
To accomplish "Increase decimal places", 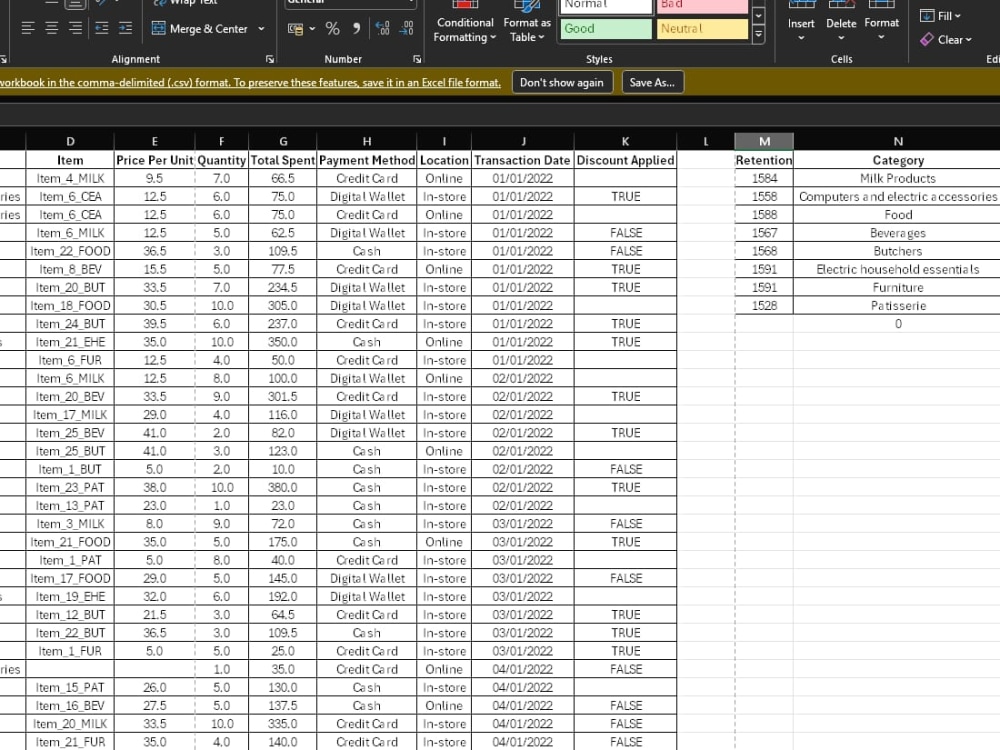I will point(383,29).
